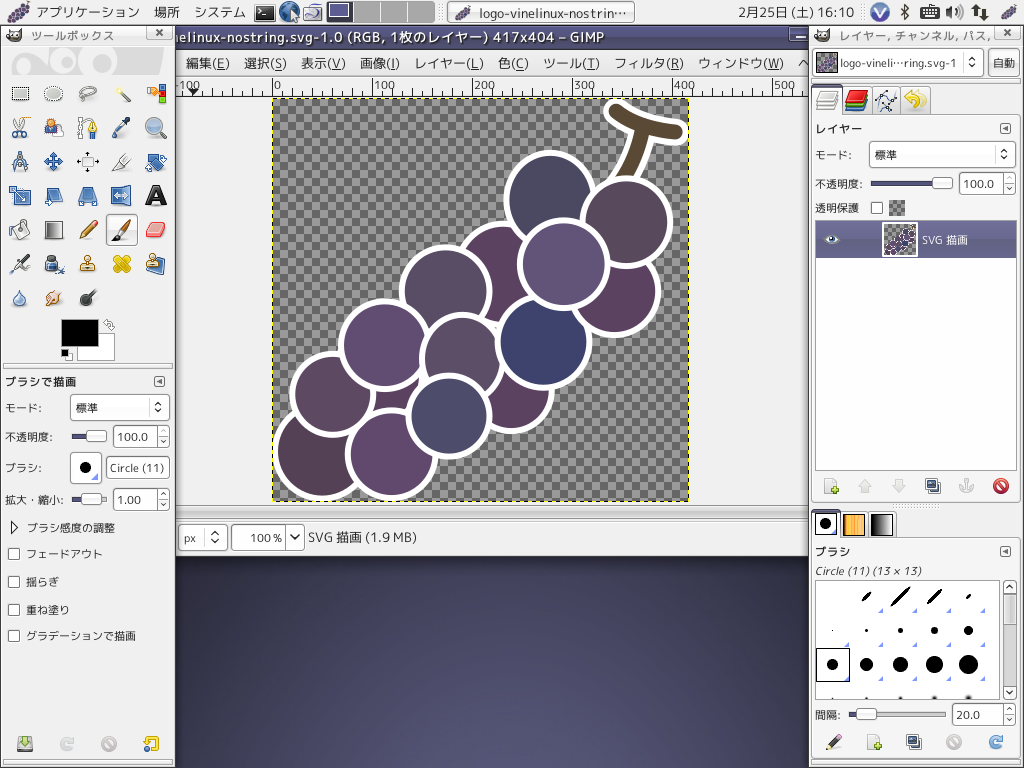Screen dimensions: 1024x768
Task: Open the 表示(V) menu
Action: point(323,63)
